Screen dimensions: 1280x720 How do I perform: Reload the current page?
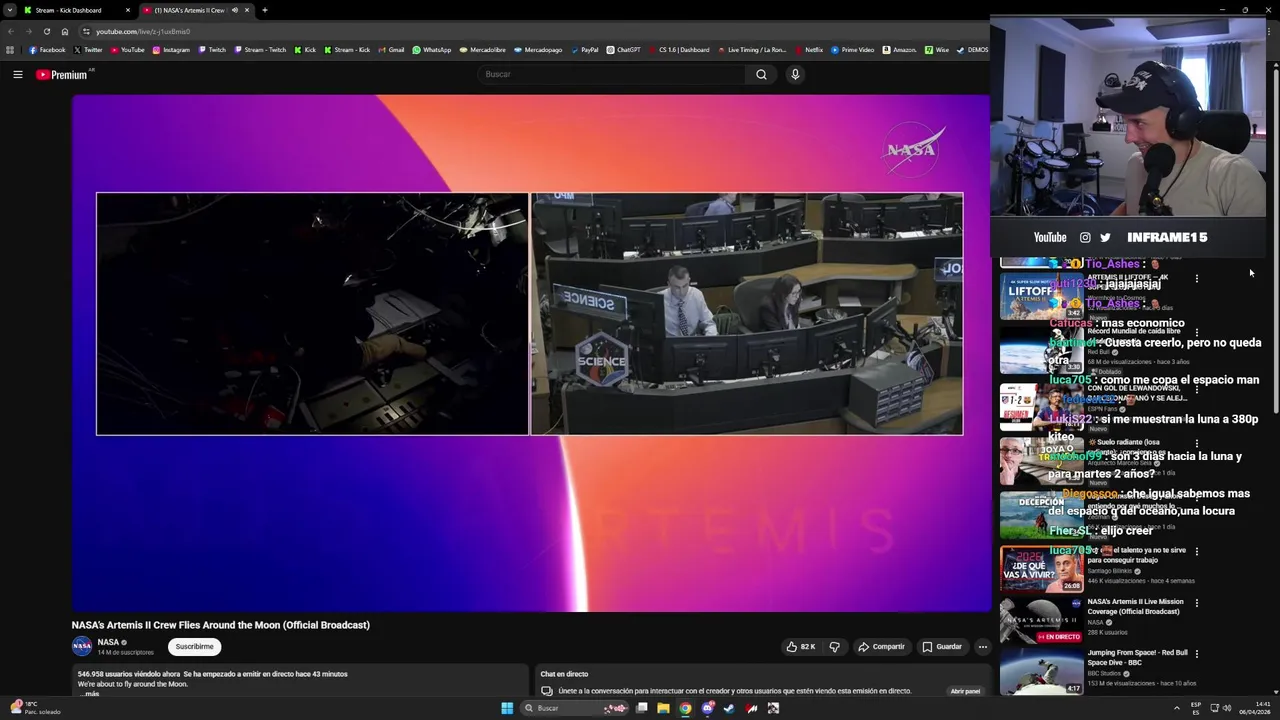click(x=46, y=31)
